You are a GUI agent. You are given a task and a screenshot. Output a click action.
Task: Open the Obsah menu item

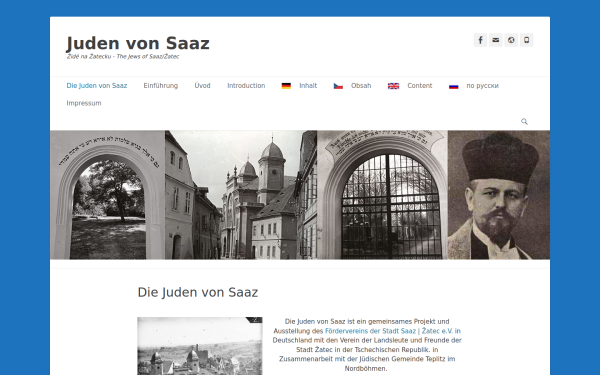[x=361, y=86]
